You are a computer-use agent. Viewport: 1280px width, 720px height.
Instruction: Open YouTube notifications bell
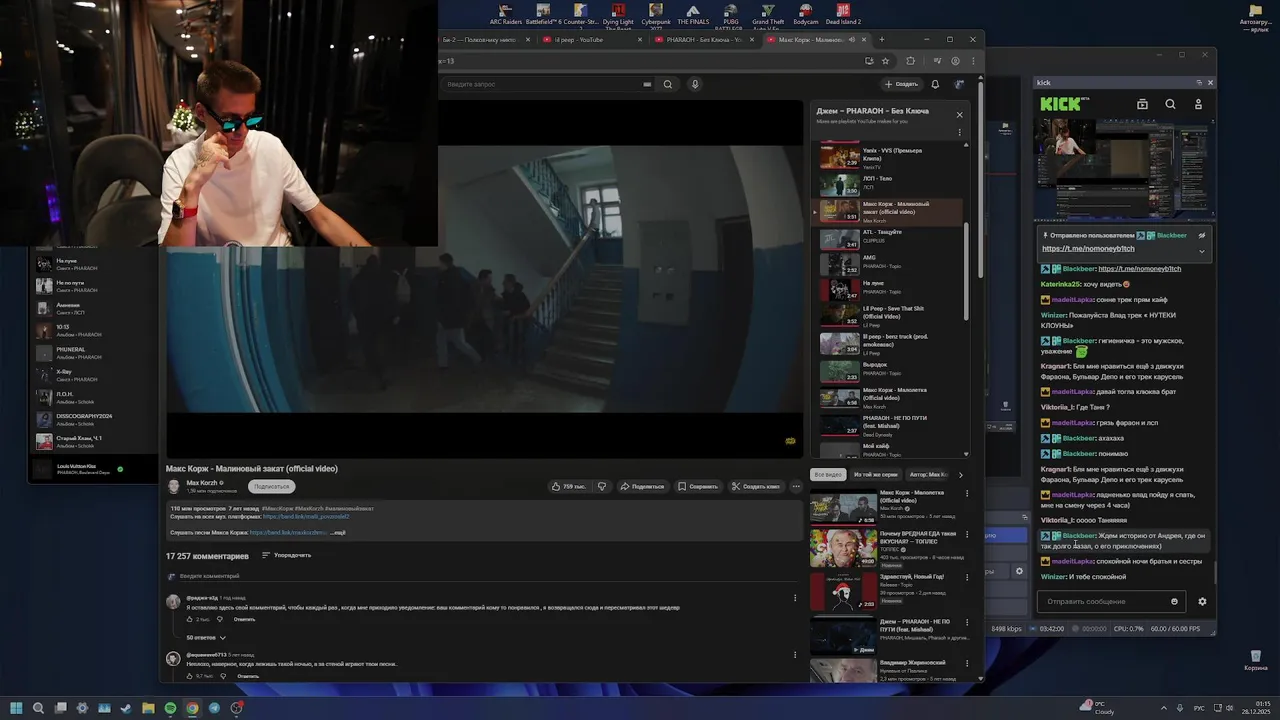point(935,84)
